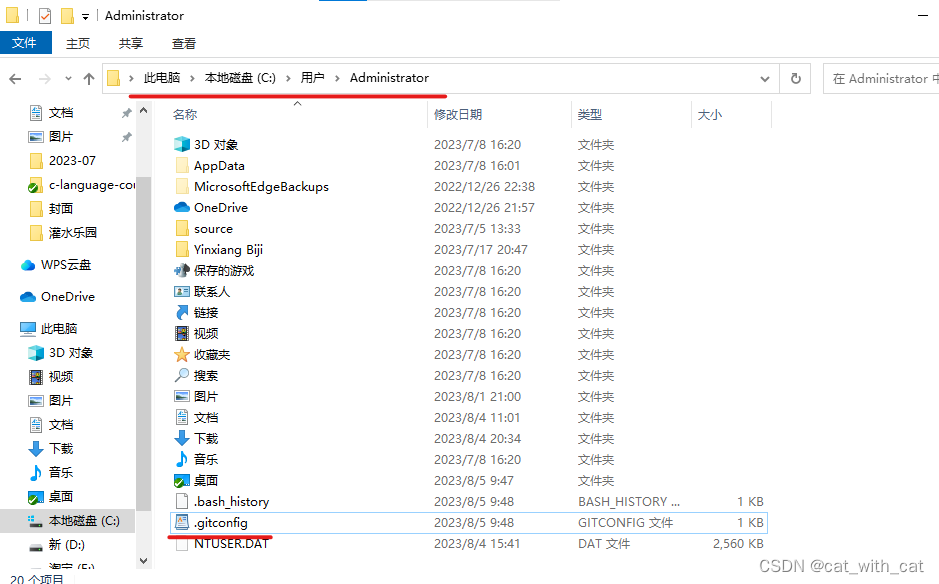
Task: Refresh the current folder view
Action: click(796, 78)
